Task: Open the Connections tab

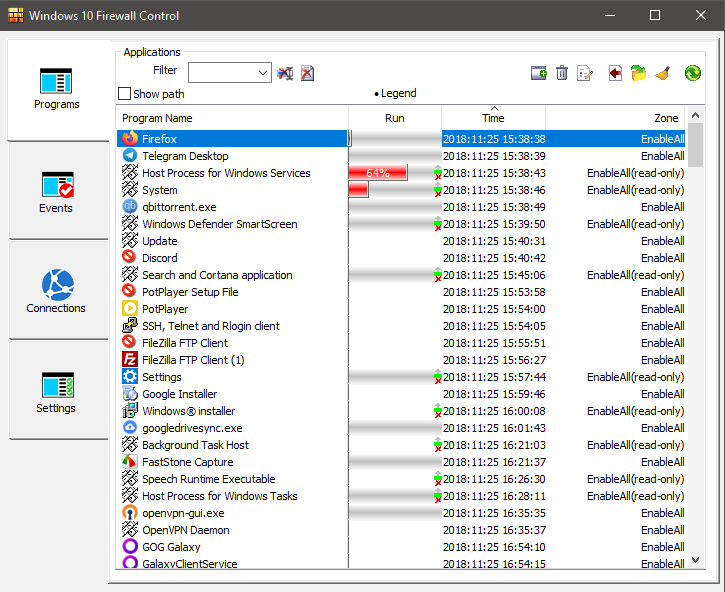Action: pos(56,291)
